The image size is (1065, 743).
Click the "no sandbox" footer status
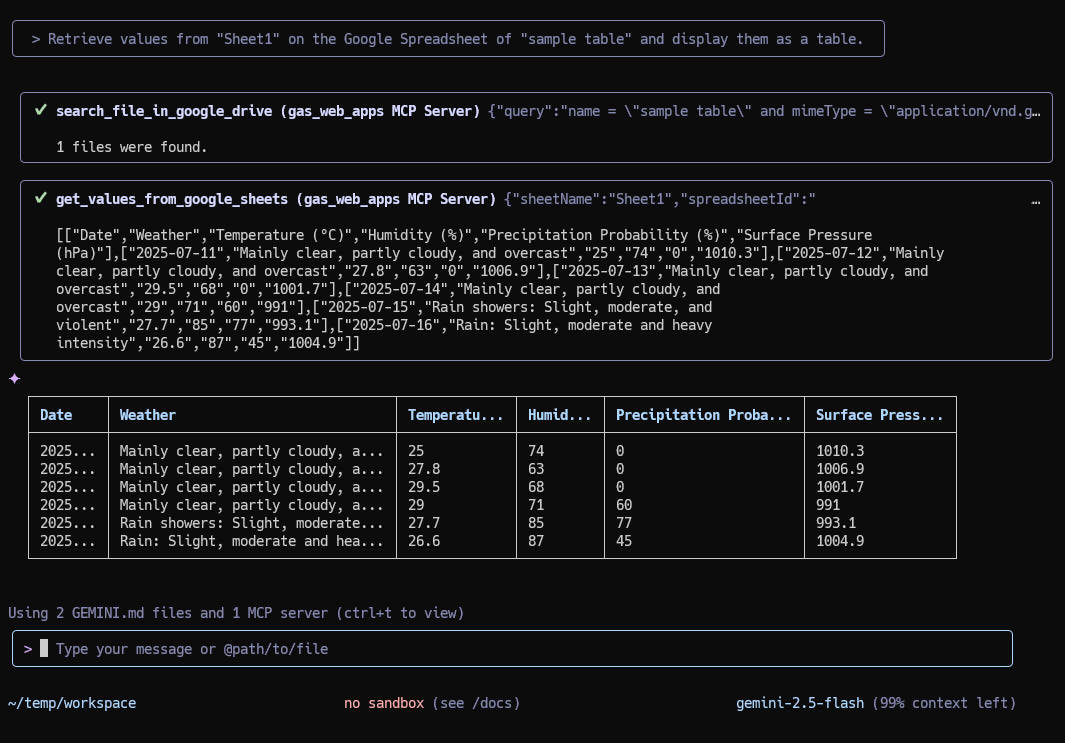pyautogui.click(x=384, y=703)
